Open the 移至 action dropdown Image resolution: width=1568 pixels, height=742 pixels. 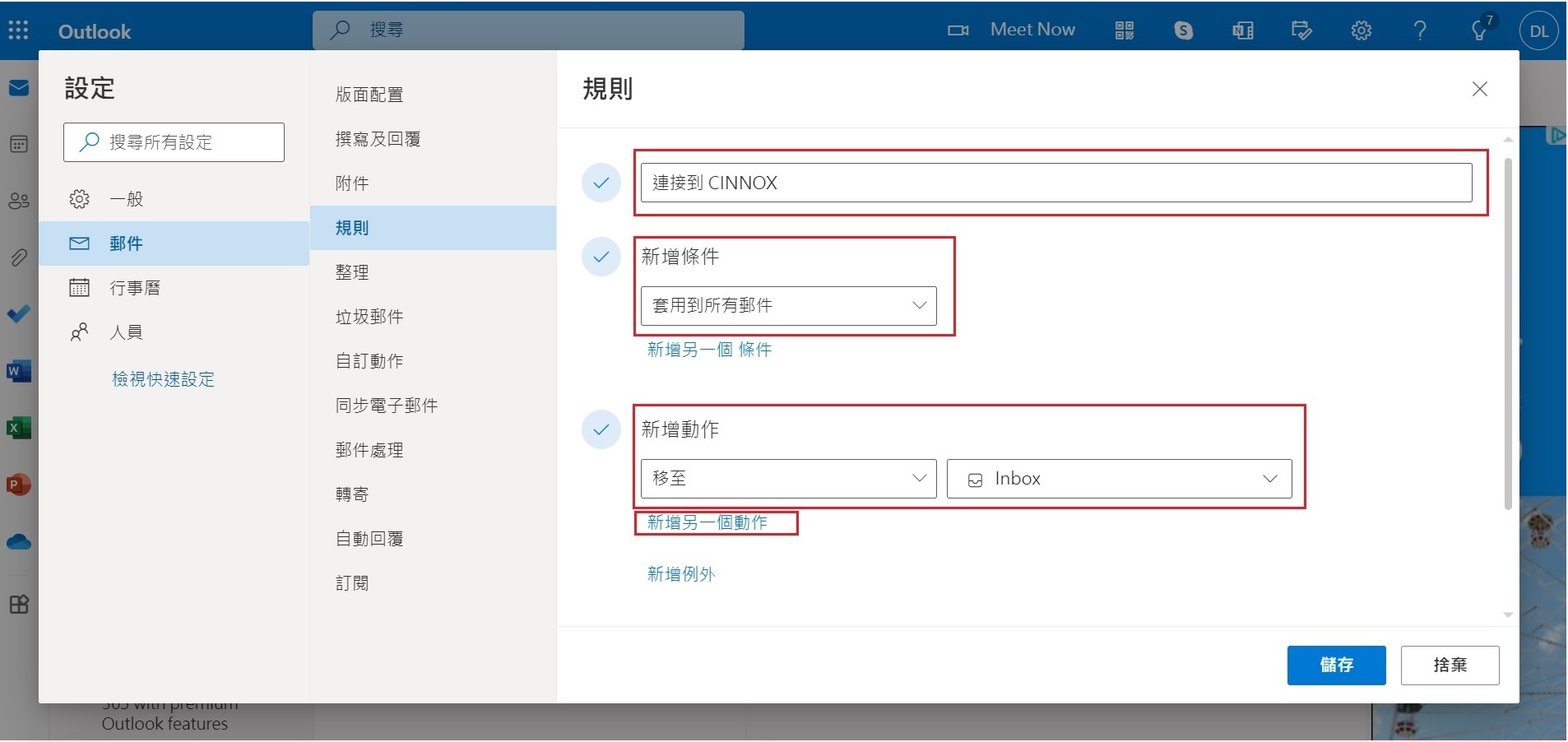(x=788, y=479)
